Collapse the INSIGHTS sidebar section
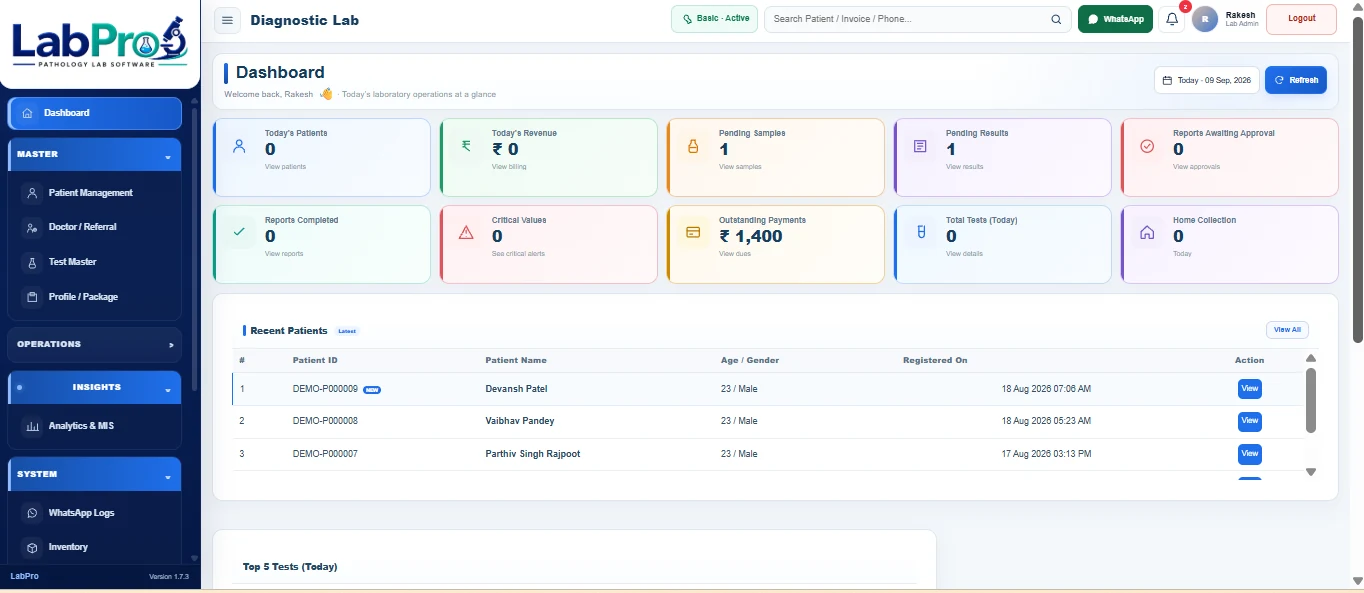Viewport: 1364px width, 593px height. point(94,387)
